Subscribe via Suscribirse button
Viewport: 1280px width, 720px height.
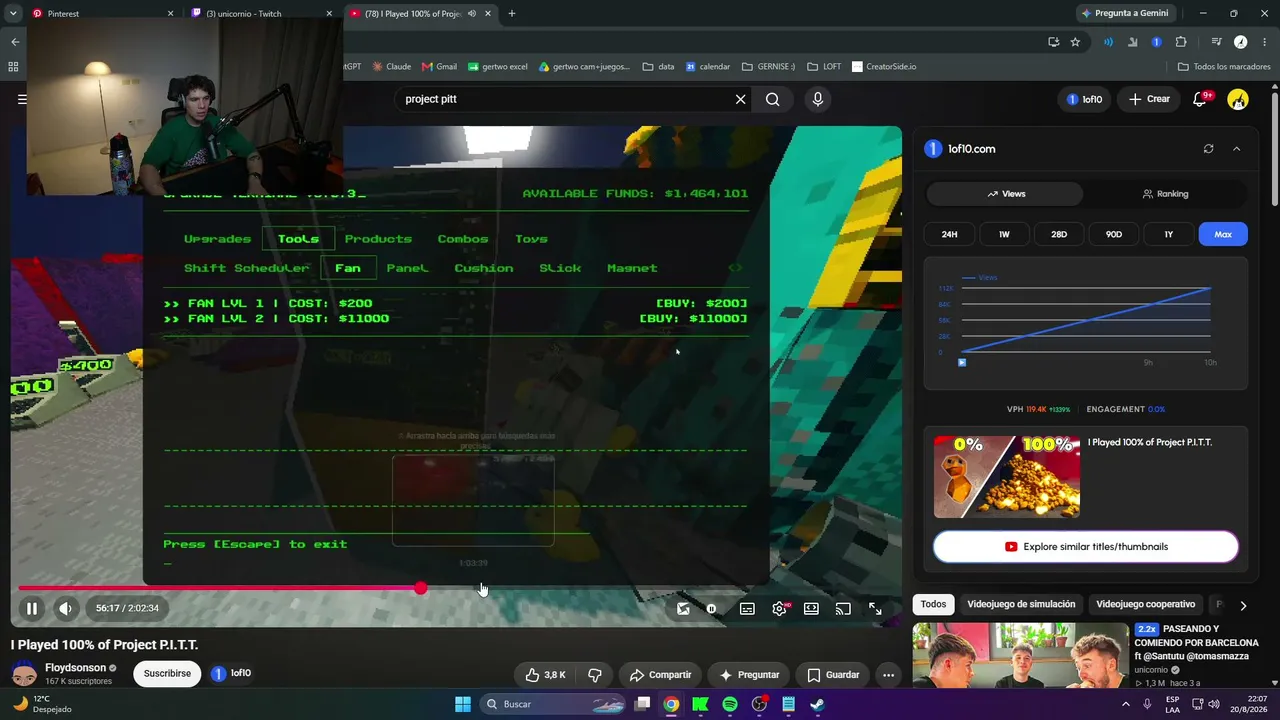(x=167, y=674)
